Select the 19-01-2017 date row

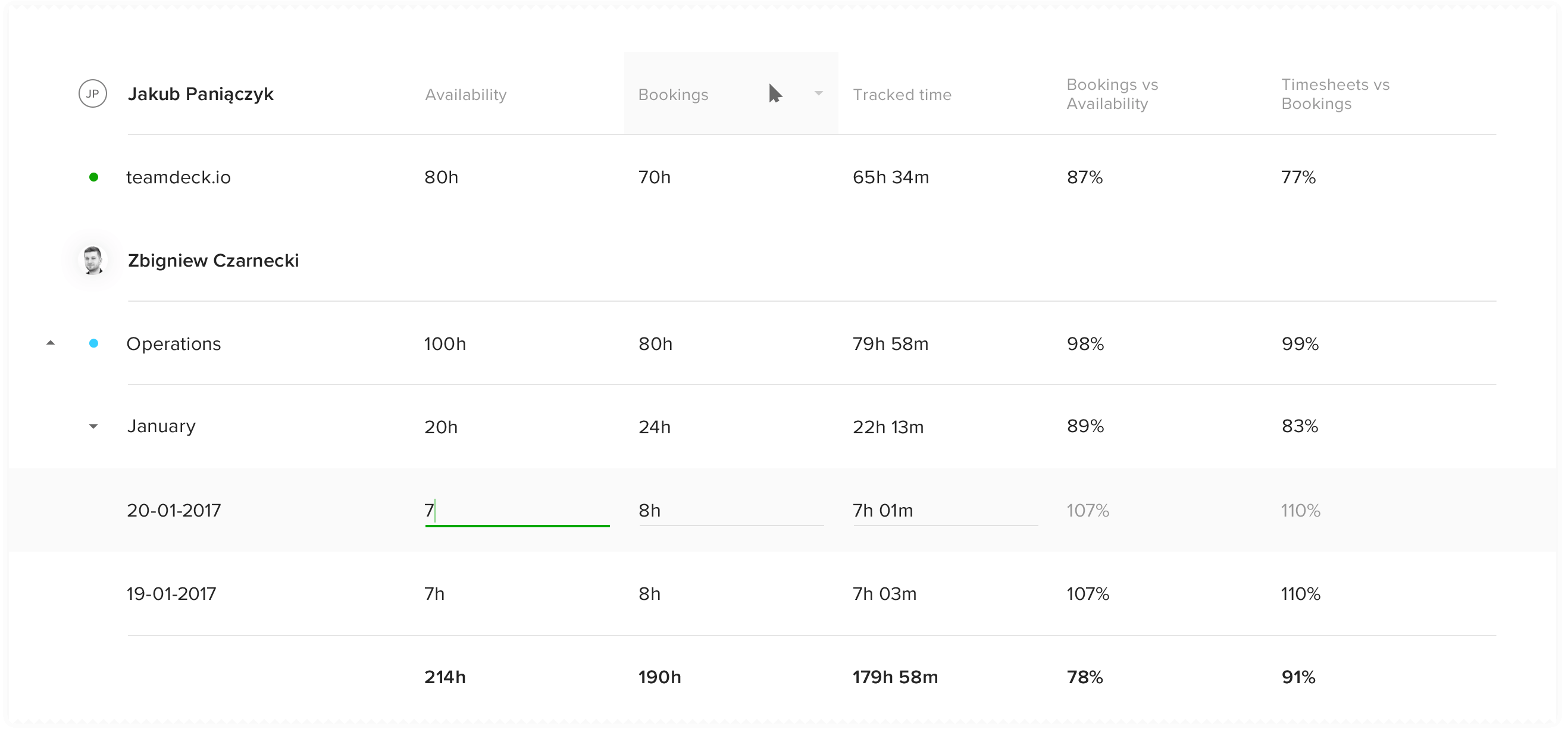point(171,594)
